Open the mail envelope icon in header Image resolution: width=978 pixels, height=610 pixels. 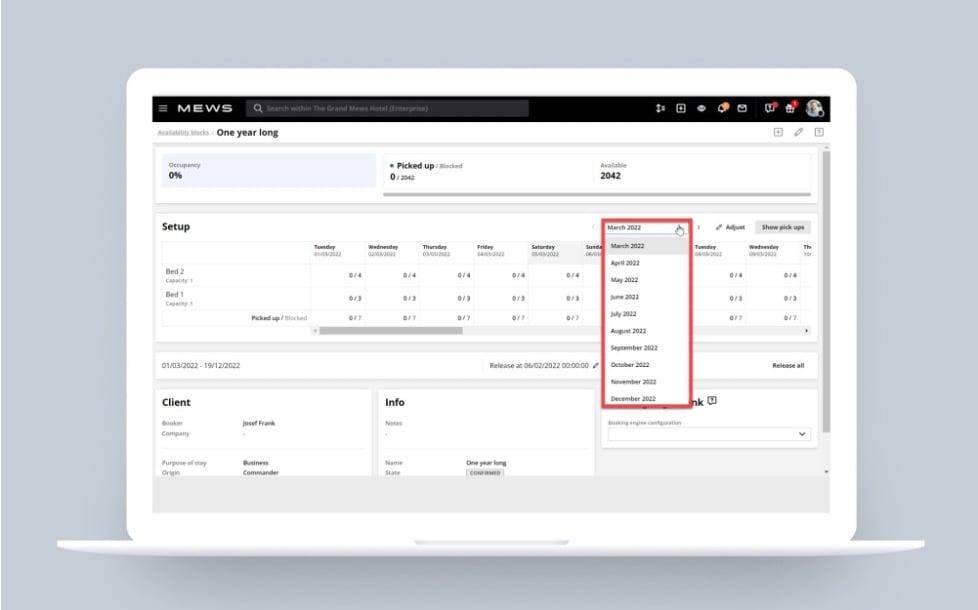pyautogui.click(x=742, y=108)
